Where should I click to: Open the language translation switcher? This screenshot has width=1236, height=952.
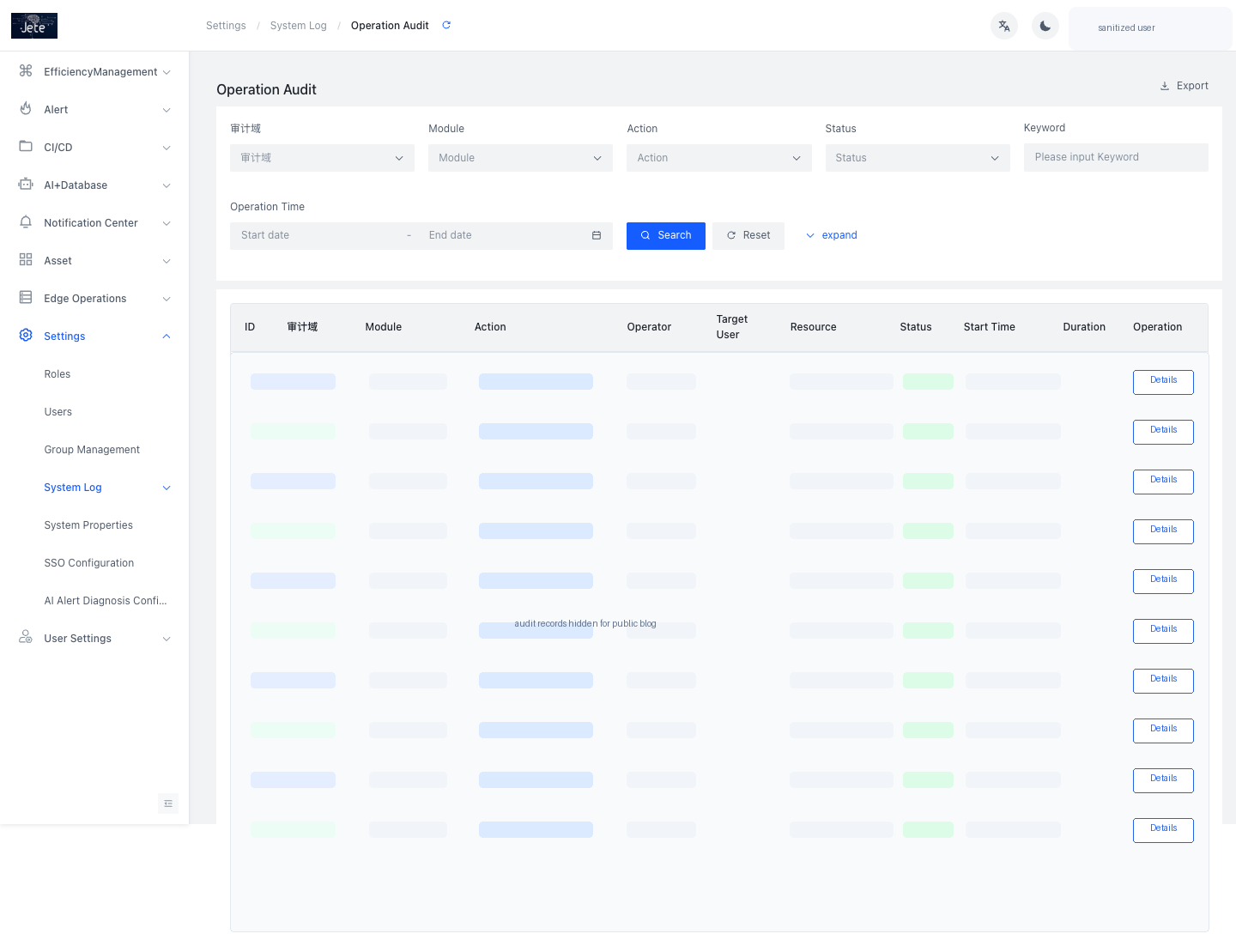1004,26
